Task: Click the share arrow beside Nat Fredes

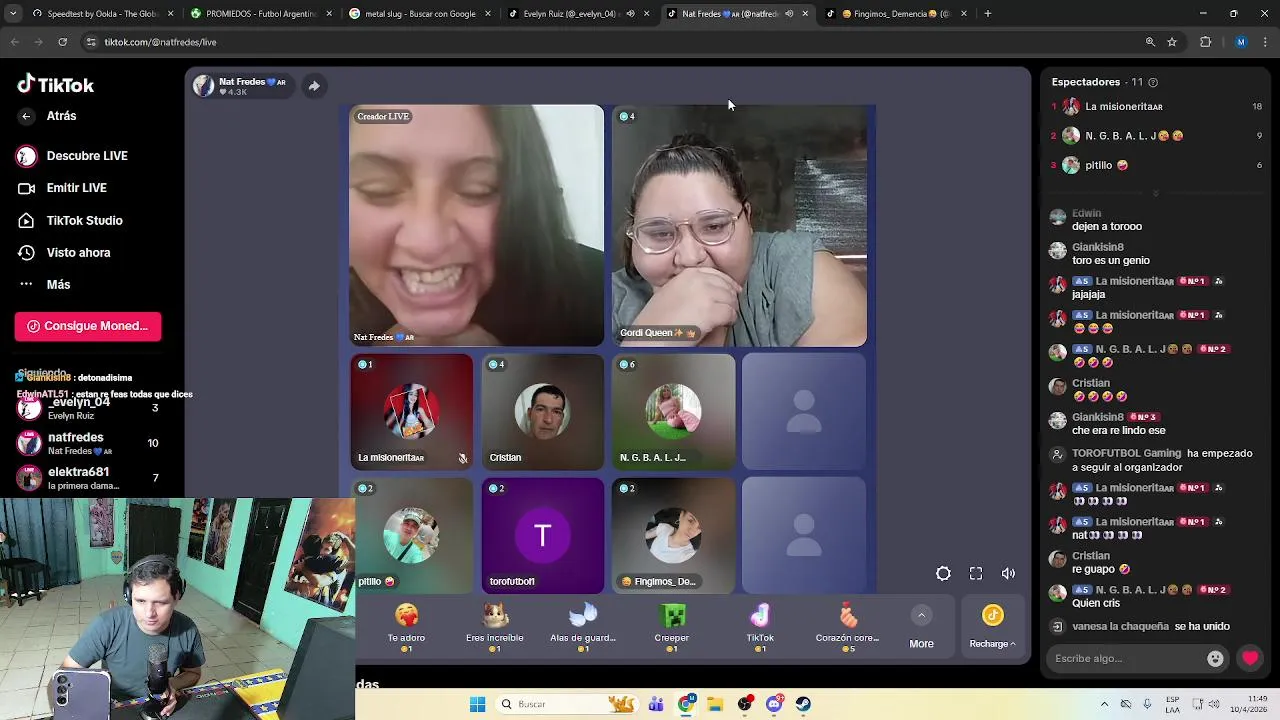Action: coord(314,86)
